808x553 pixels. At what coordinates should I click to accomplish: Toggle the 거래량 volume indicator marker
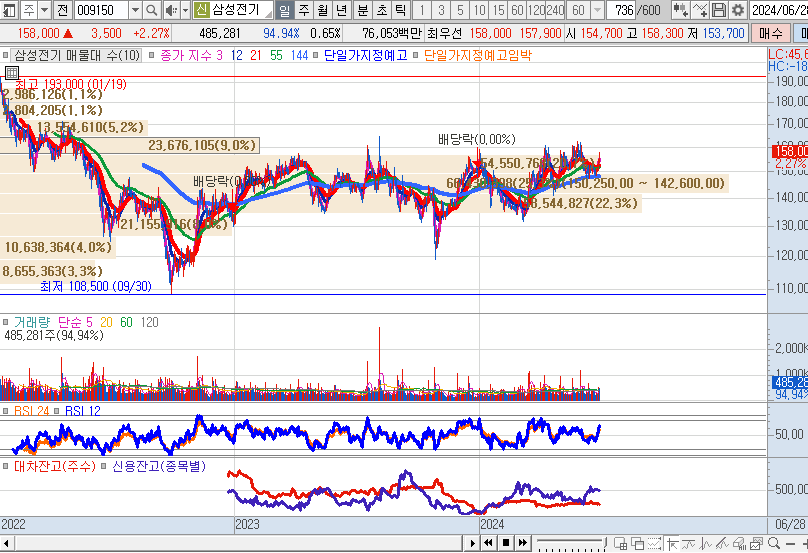point(7,322)
